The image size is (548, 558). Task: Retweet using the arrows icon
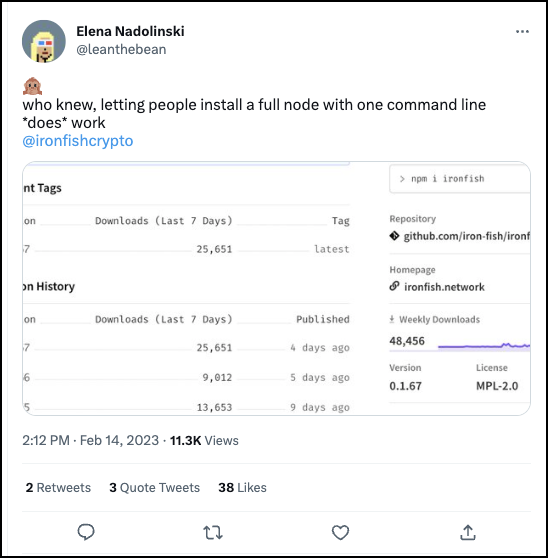(213, 533)
